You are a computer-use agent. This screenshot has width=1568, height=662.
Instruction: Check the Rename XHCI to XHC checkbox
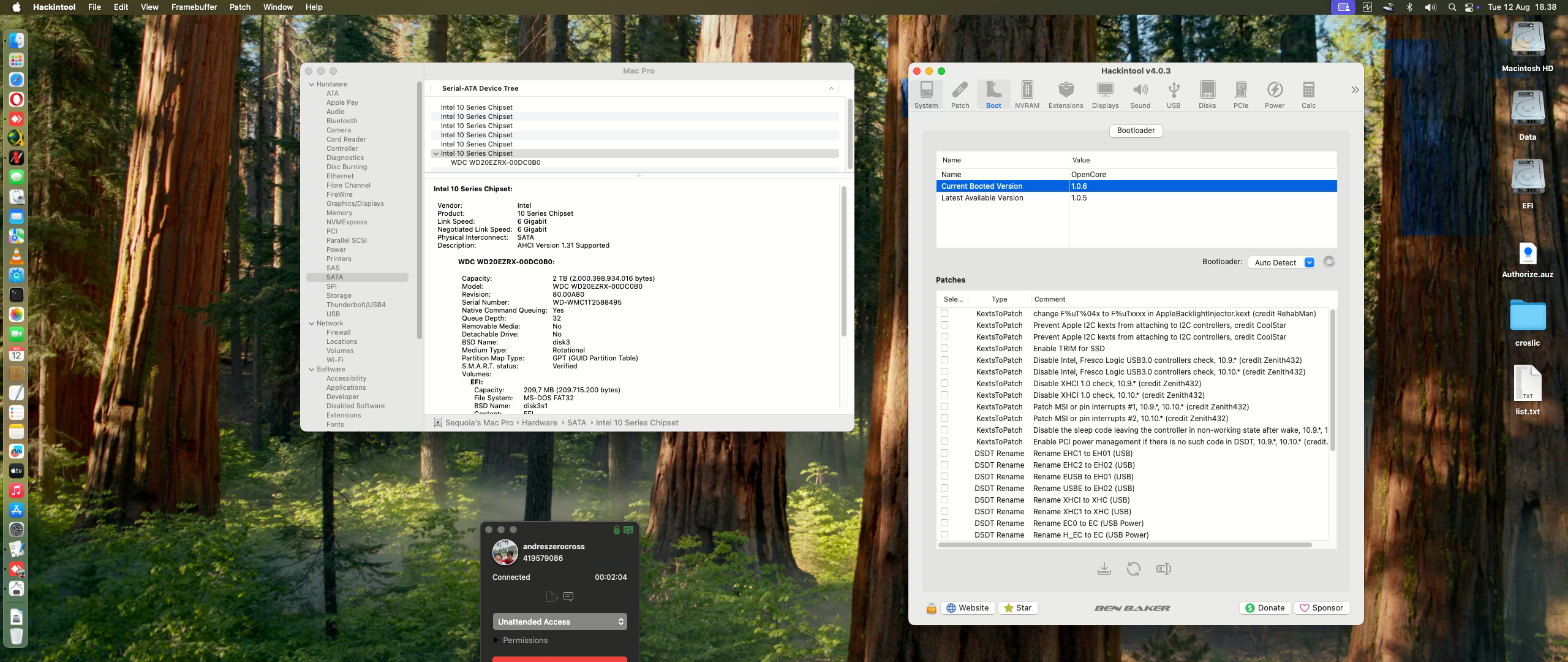[944, 500]
